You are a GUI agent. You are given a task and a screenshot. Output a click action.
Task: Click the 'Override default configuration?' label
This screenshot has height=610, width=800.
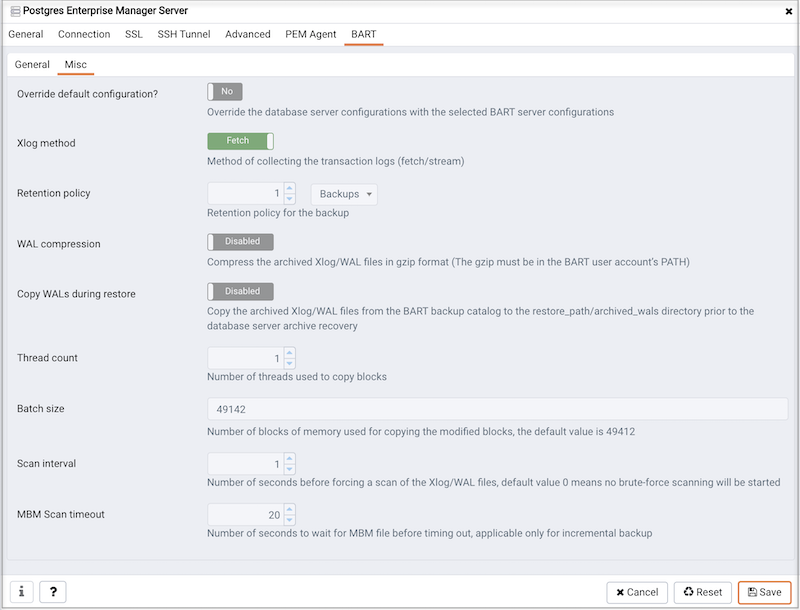87,94
